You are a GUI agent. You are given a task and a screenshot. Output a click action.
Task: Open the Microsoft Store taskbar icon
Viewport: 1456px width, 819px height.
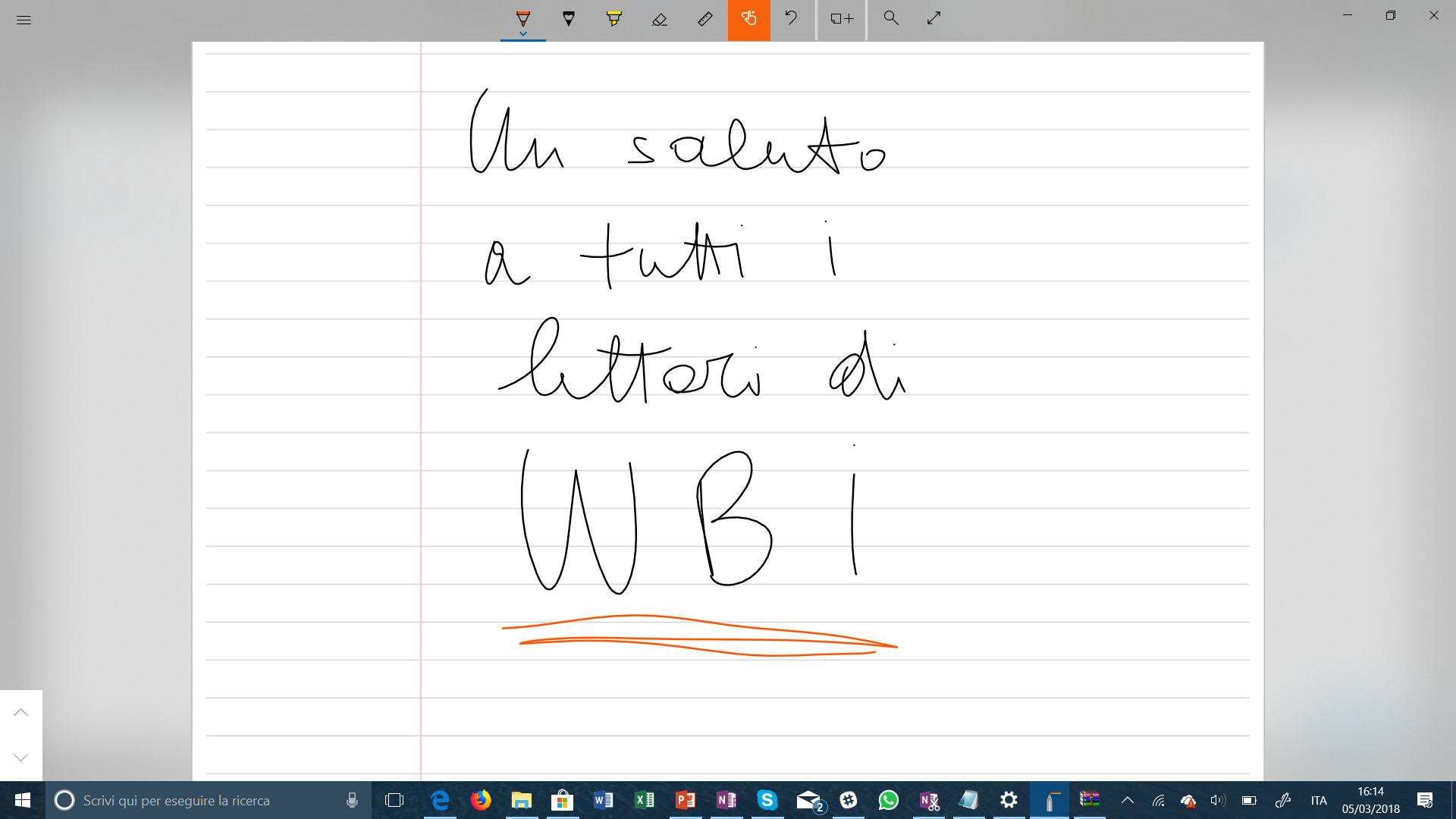(x=562, y=800)
